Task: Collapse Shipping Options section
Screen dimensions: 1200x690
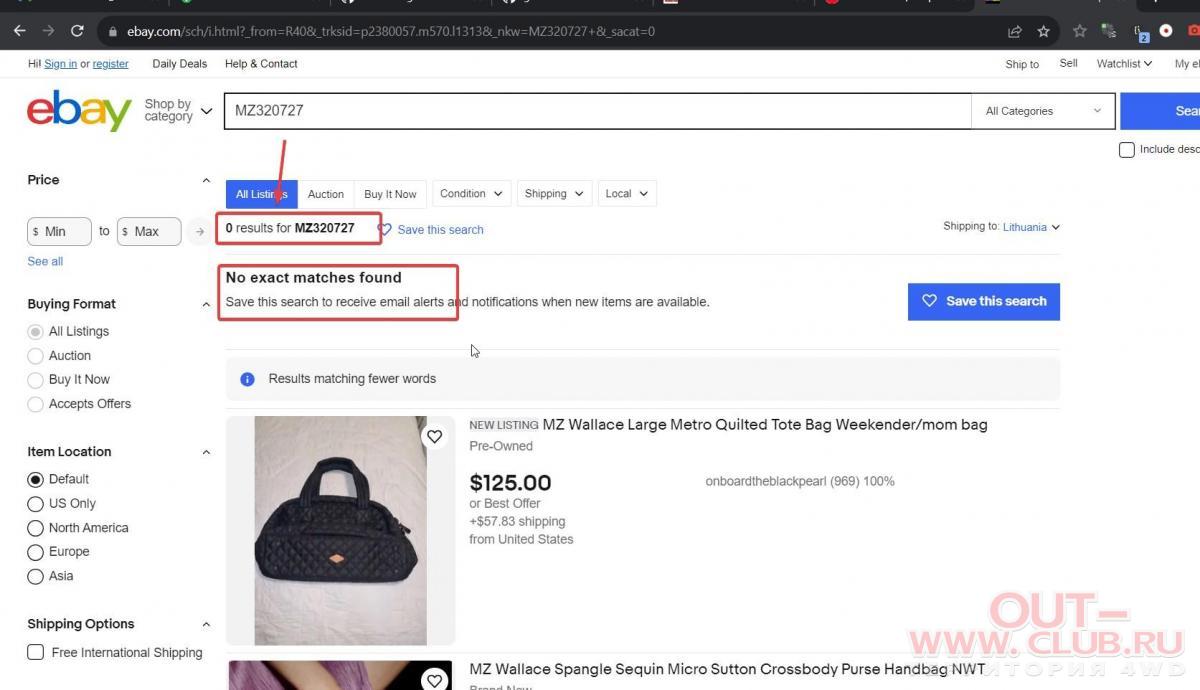Action: click(206, 625)
